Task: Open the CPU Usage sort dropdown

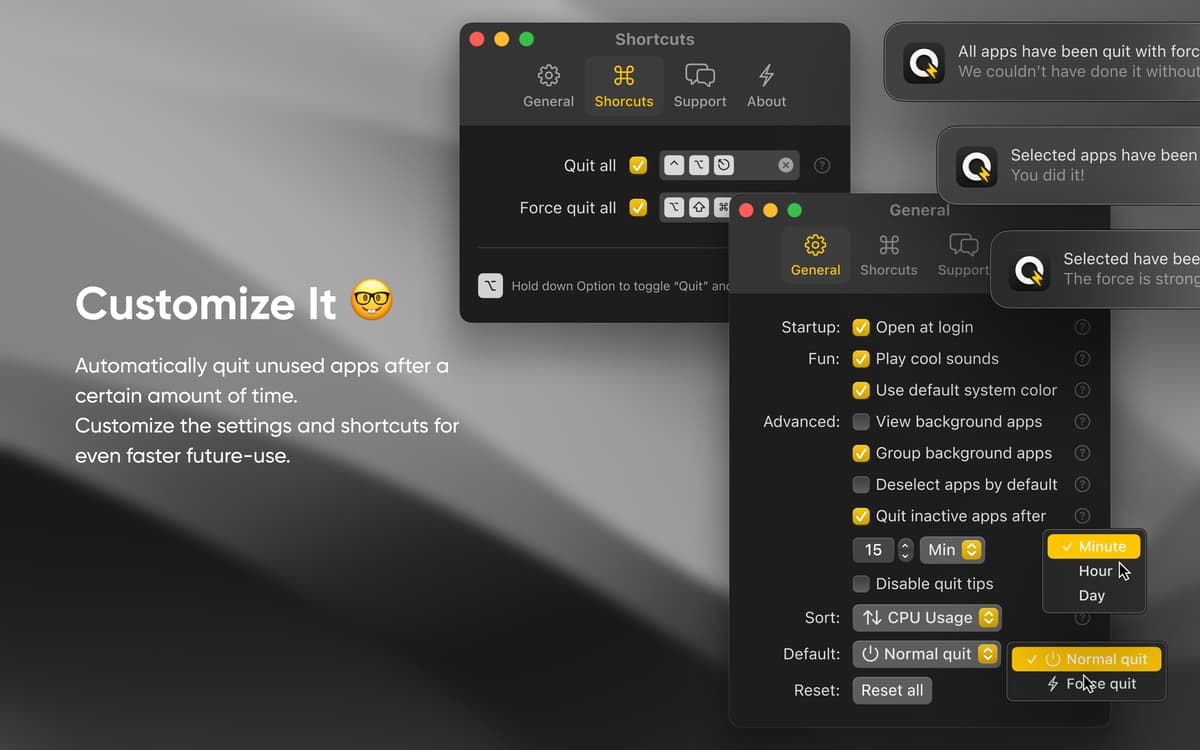Action: 927,618
